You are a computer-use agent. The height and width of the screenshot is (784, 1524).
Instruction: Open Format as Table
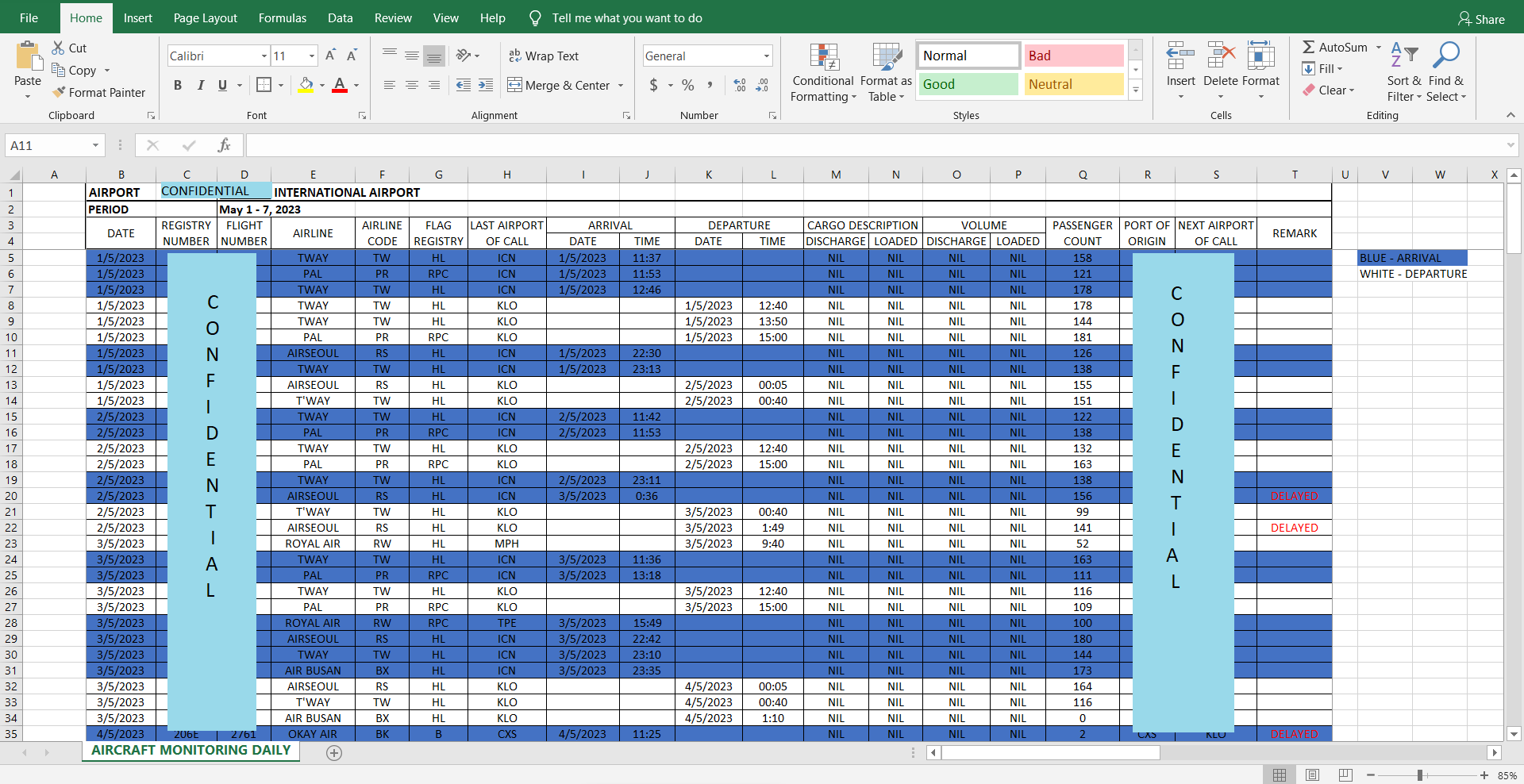pyautogui.click(x=886, y=72)
